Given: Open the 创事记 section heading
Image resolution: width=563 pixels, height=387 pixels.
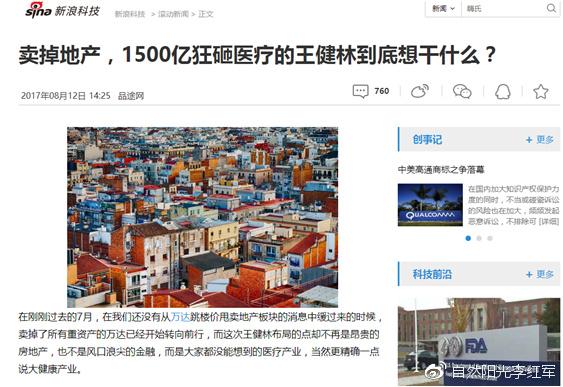Looking at the screenshot, I should point(427,139).
